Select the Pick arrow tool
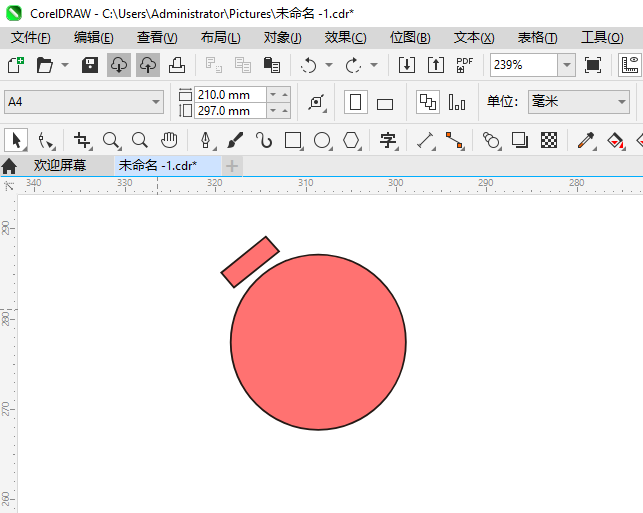The image size is (643, 513). [x=16, y=140]
